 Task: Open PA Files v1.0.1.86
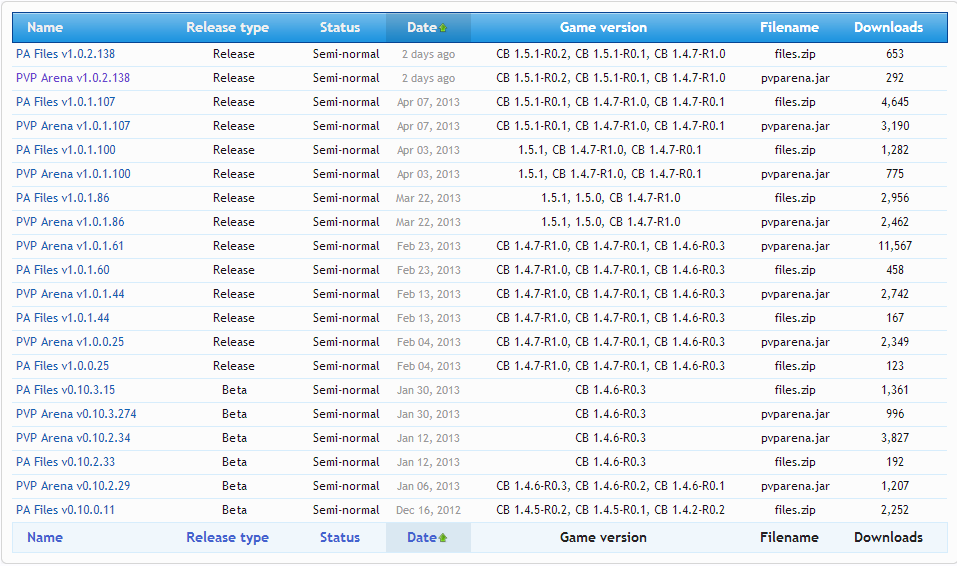click(x=63, y=198)
